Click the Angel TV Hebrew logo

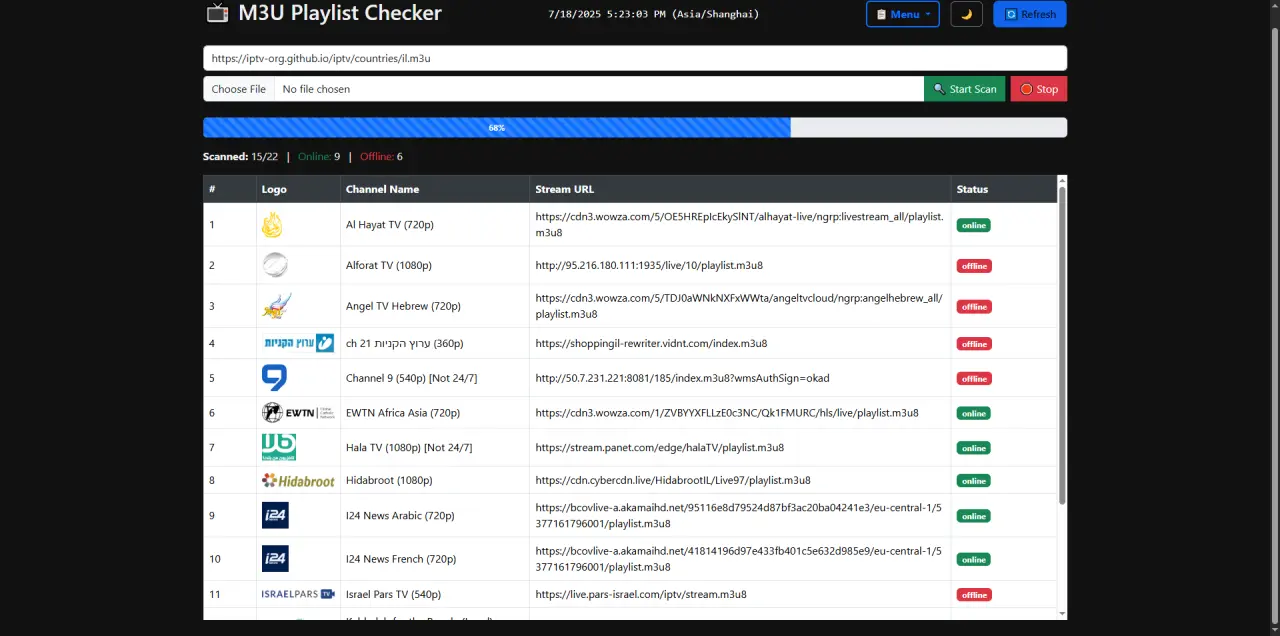(x=277, y=306)
